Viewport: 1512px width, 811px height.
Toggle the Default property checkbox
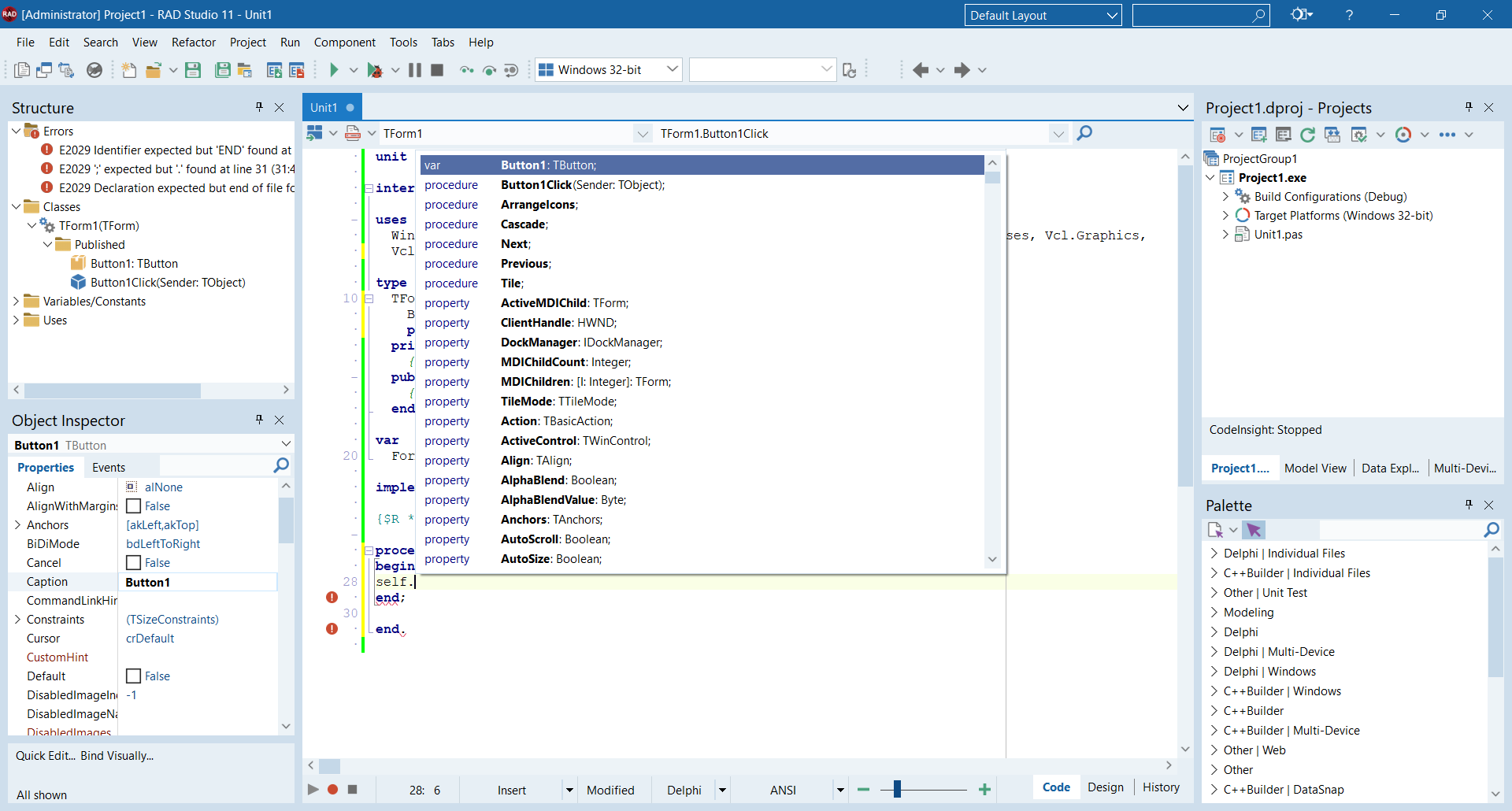134,676
